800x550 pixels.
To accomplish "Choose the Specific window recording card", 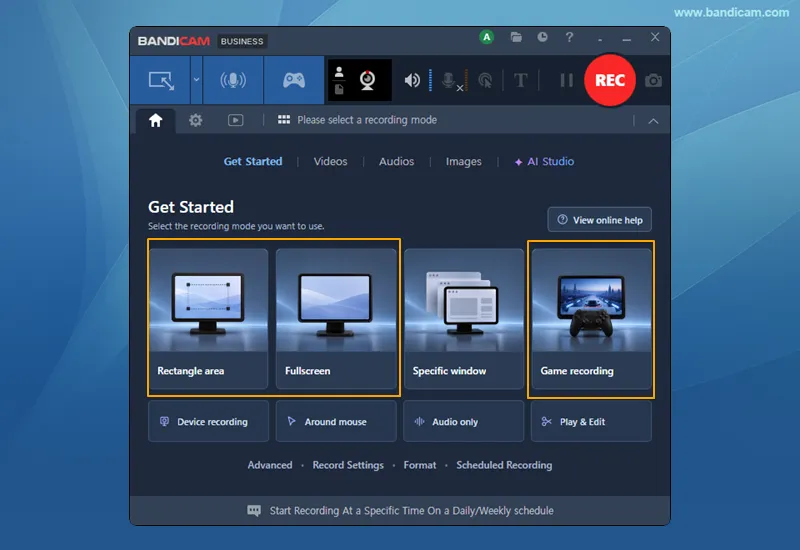I will tap(464, 319).
